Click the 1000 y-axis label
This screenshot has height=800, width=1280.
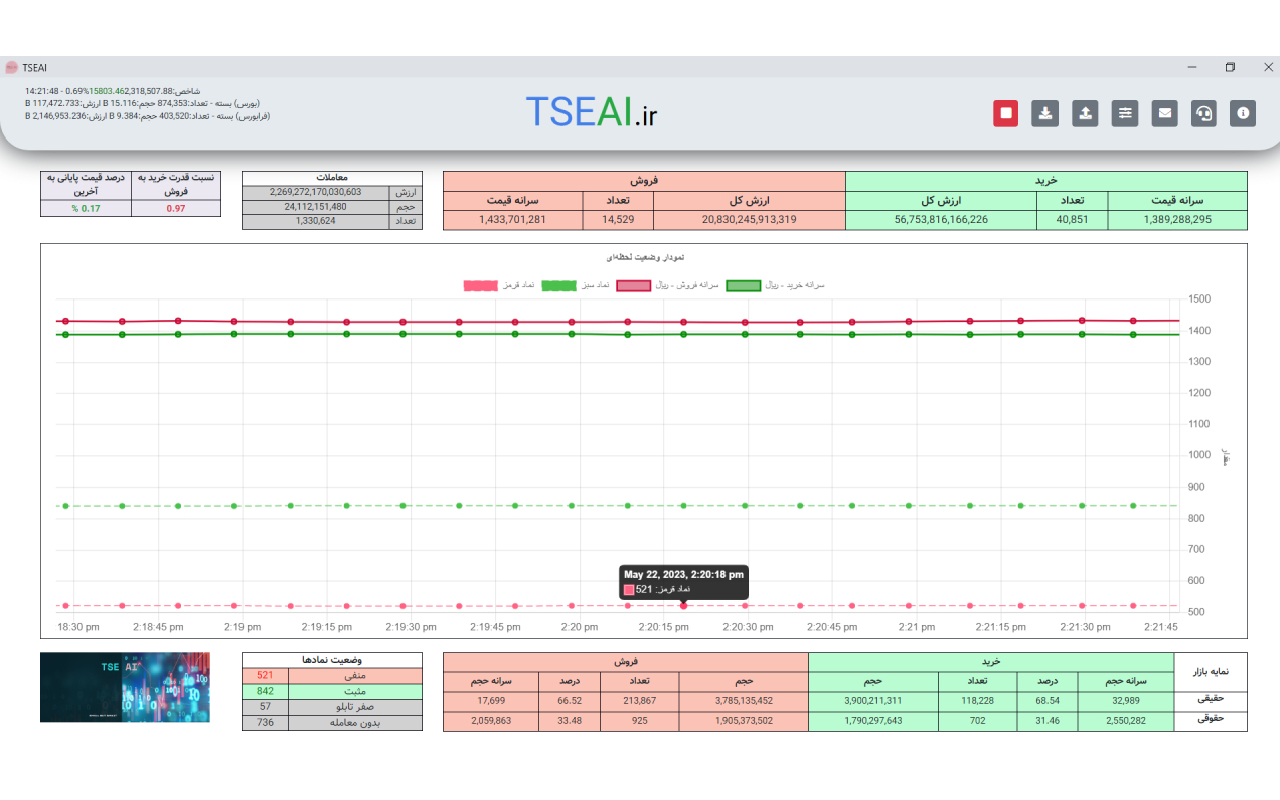(1197, 455)
